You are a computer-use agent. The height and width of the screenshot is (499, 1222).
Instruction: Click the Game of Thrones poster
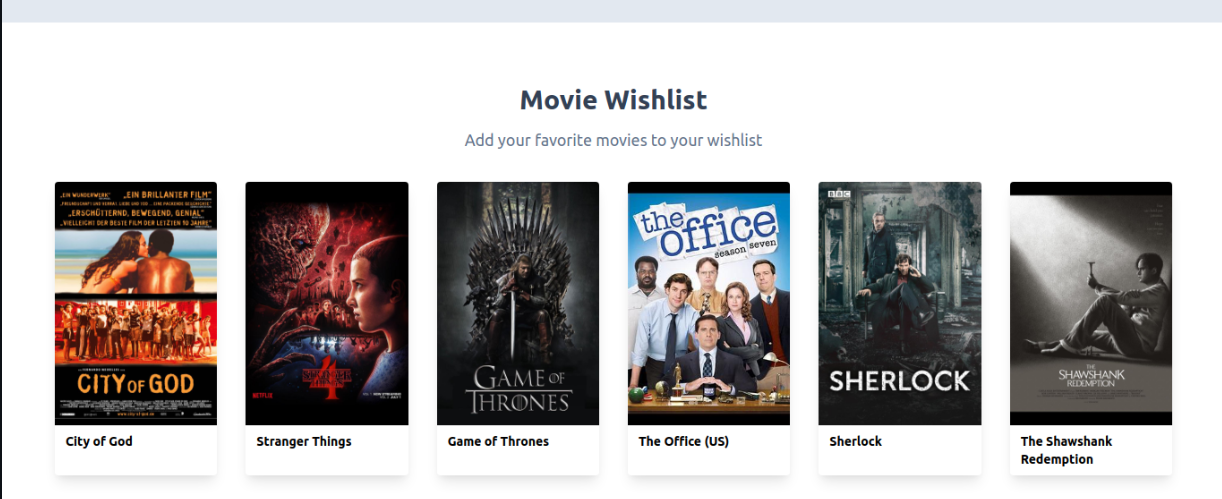click(518, 303)
